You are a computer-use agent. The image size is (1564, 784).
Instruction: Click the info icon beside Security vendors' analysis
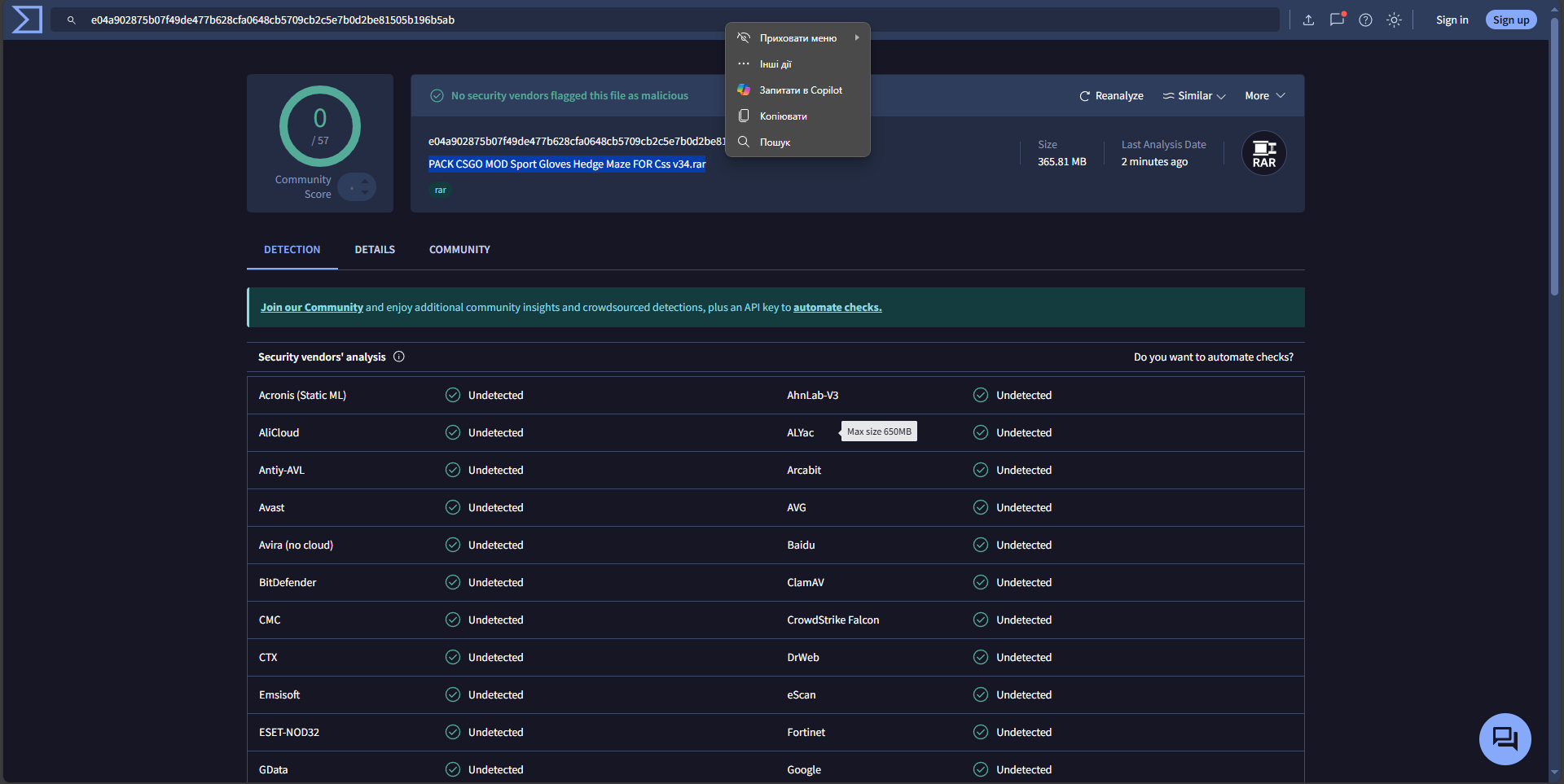point(399,357)
